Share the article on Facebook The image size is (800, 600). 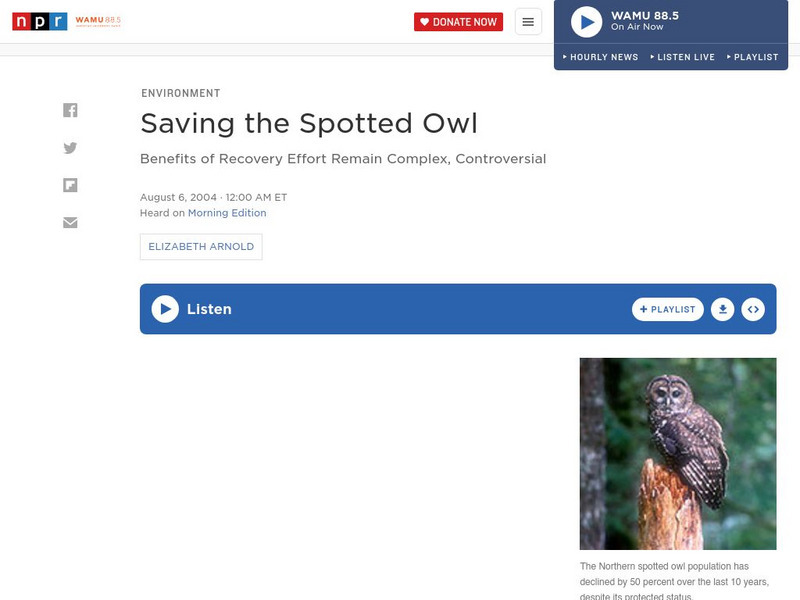pyautogui.click(x=70, y=110)
